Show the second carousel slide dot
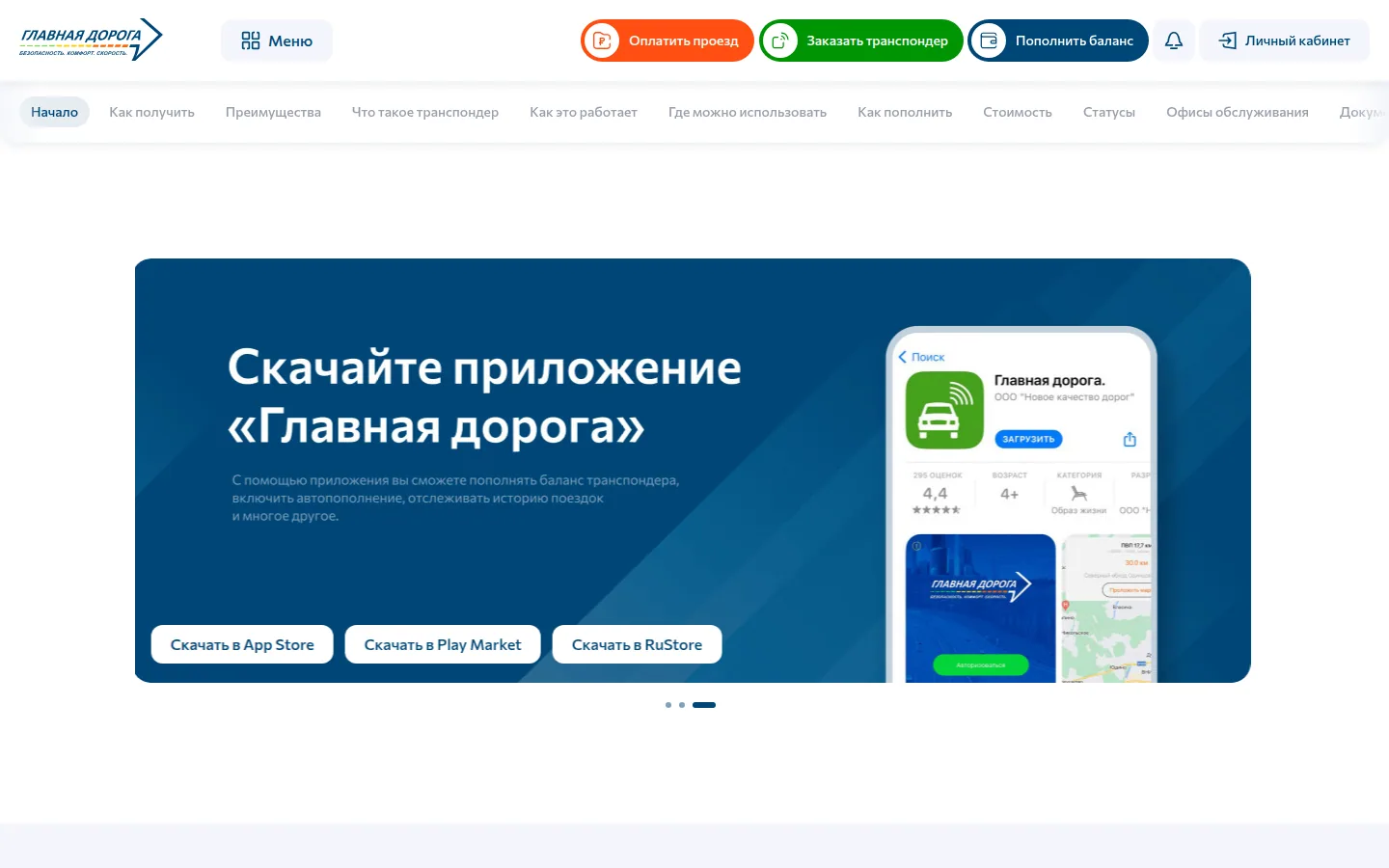Viewport: 1389px width, 868px height. [682, 705]
